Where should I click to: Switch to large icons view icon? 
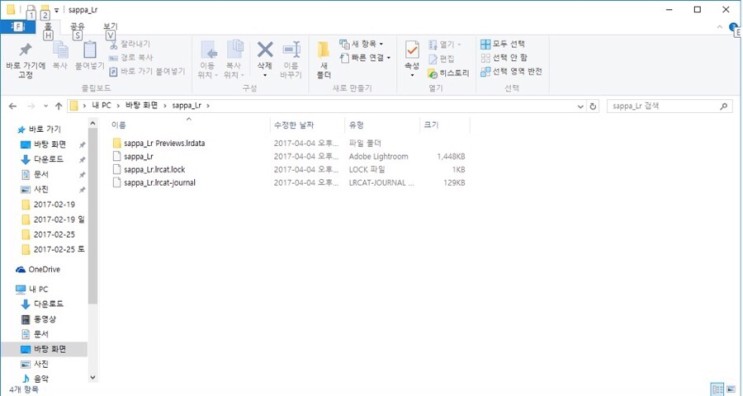730,389
